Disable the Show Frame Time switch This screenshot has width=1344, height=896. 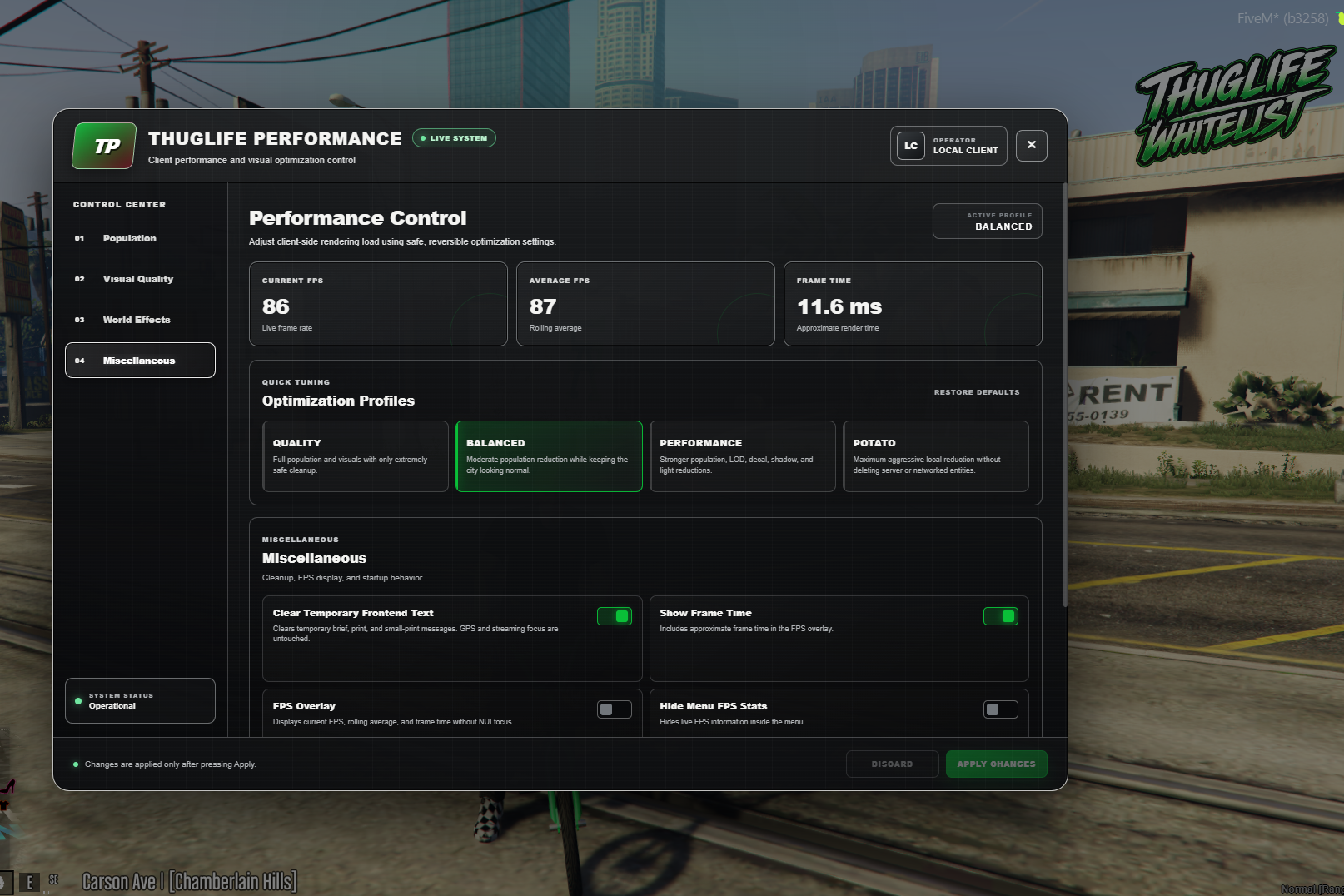(x=1001, y=616)
